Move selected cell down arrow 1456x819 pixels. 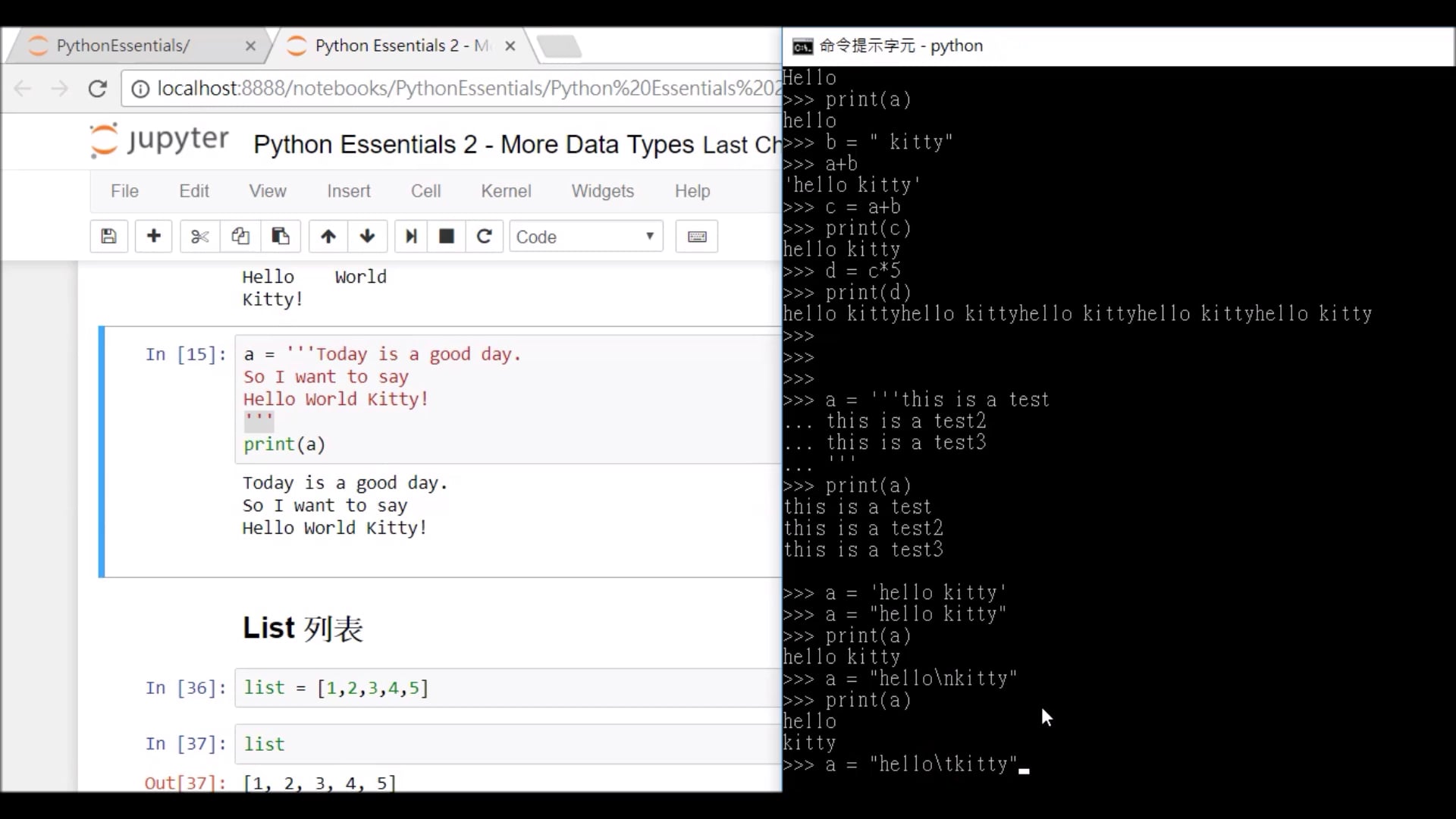pos(368,237)
